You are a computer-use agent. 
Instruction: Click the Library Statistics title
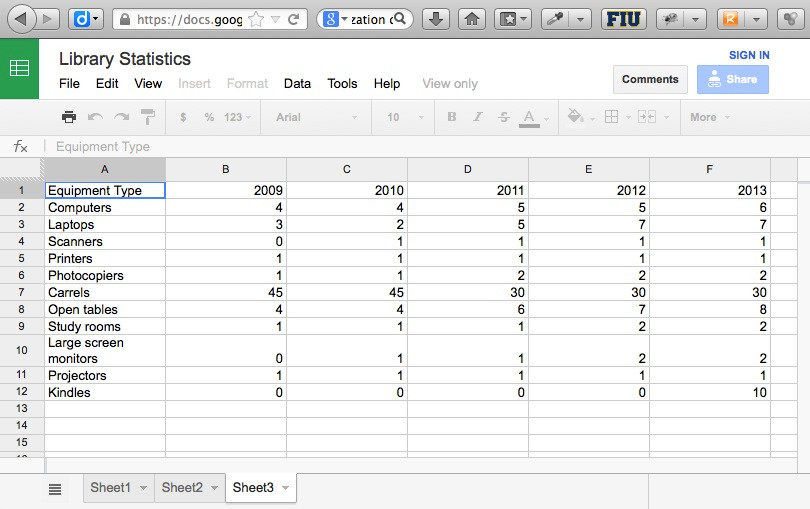click(x=124, y=59)
